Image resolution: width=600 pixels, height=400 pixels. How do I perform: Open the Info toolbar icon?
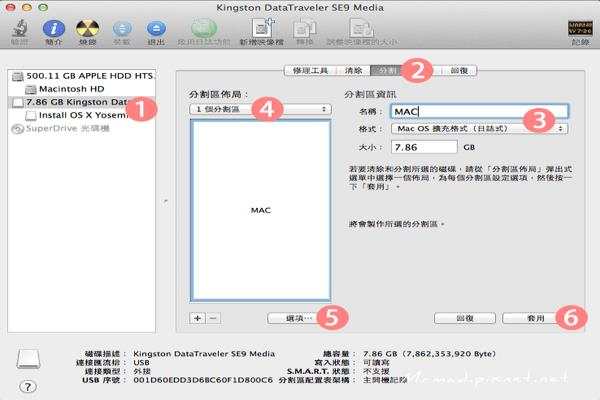tap(54, 29)
